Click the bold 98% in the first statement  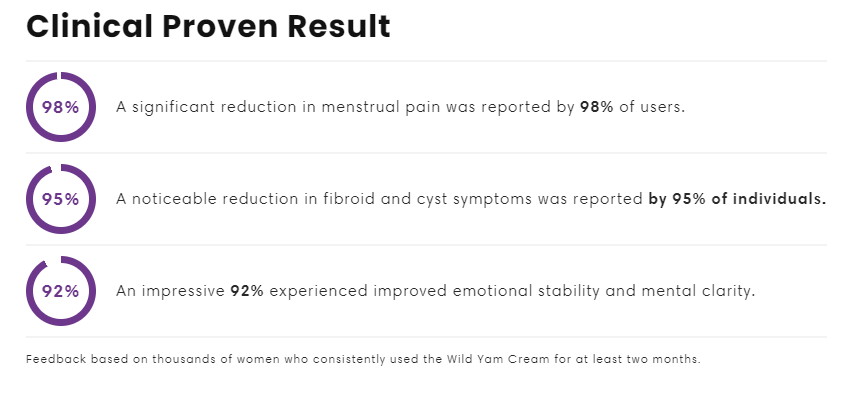click(597, 107)
